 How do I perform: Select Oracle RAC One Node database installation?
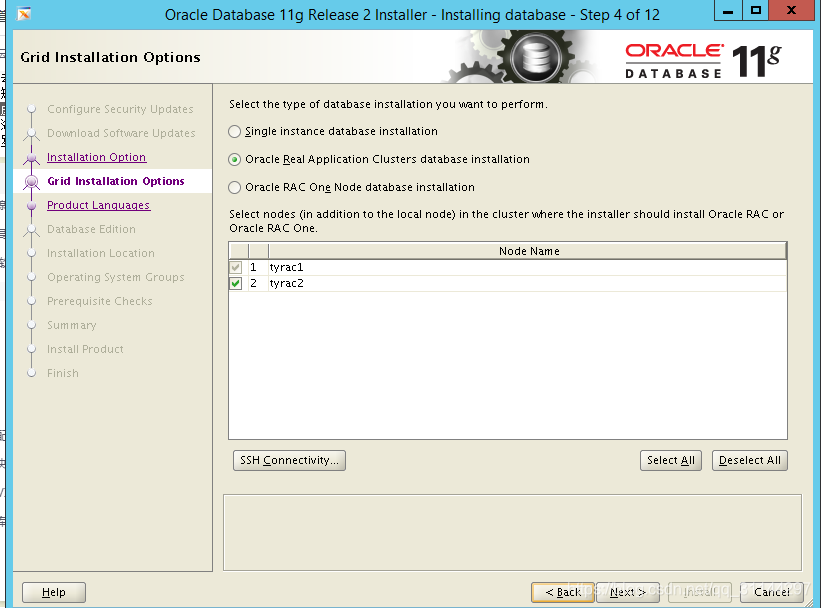235,187
